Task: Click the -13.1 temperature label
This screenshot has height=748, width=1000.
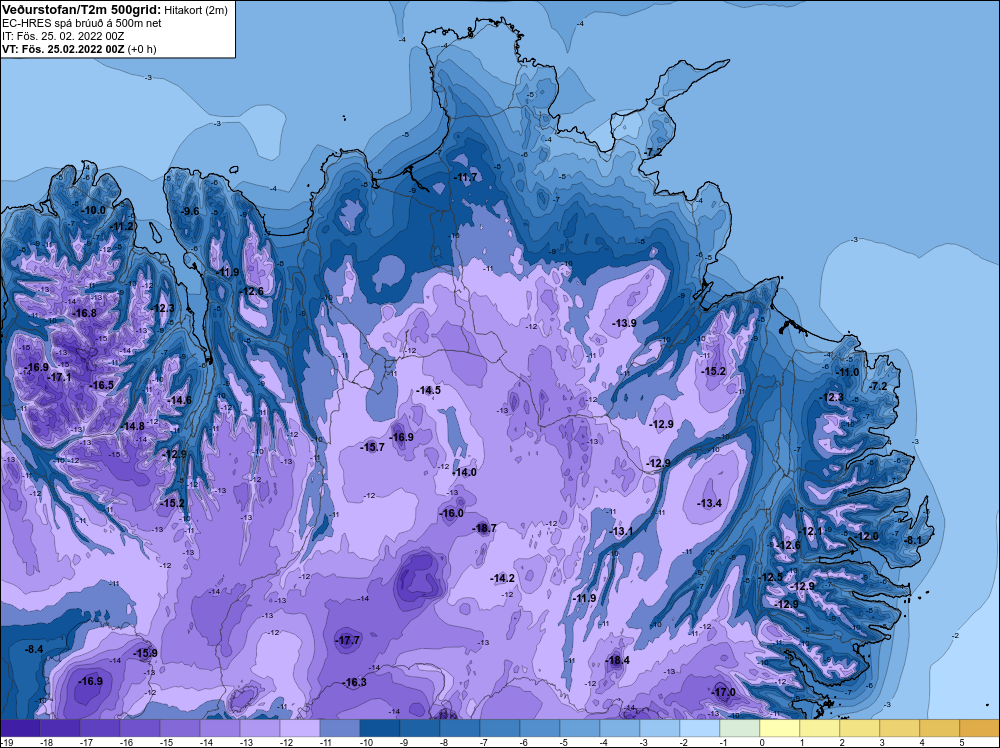Action: click(622, 531)
